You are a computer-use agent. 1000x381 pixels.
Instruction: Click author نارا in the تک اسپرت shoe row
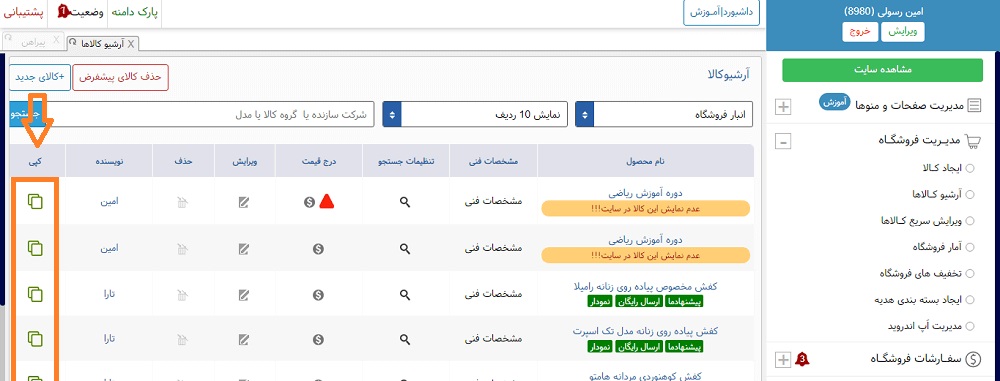coord(108,339)
